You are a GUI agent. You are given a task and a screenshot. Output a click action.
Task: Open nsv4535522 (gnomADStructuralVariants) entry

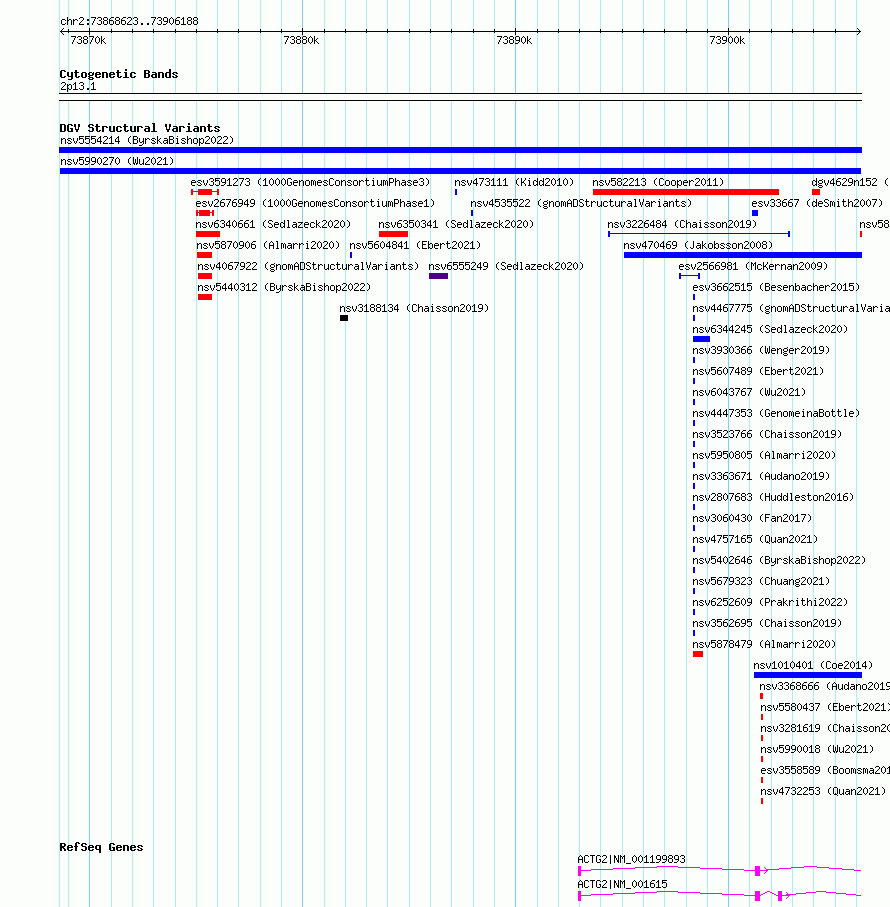point(581,203)
